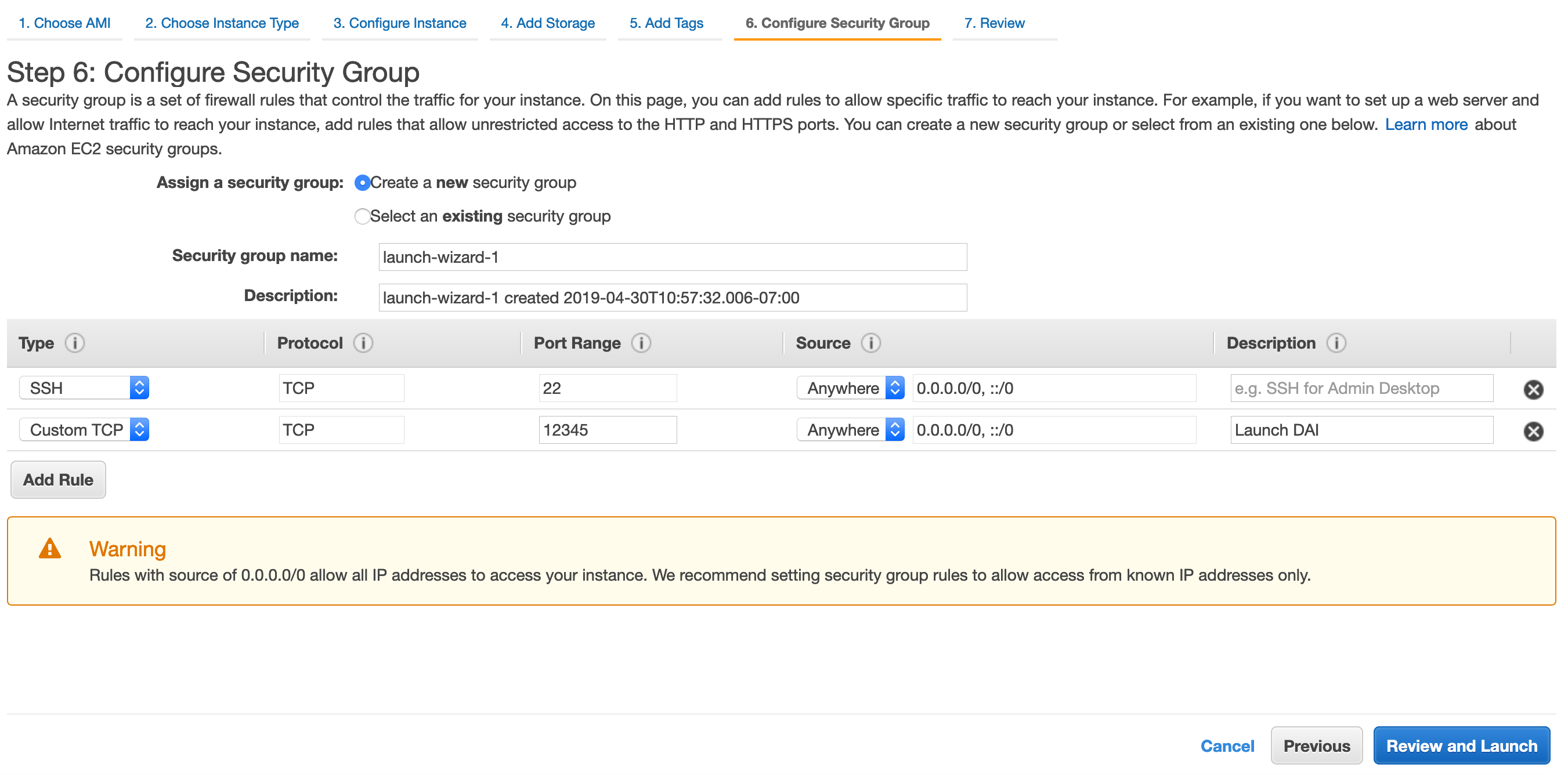The image size is (1568, 775).
Task: Click the Port Range info icon
Action: [641, 343]
